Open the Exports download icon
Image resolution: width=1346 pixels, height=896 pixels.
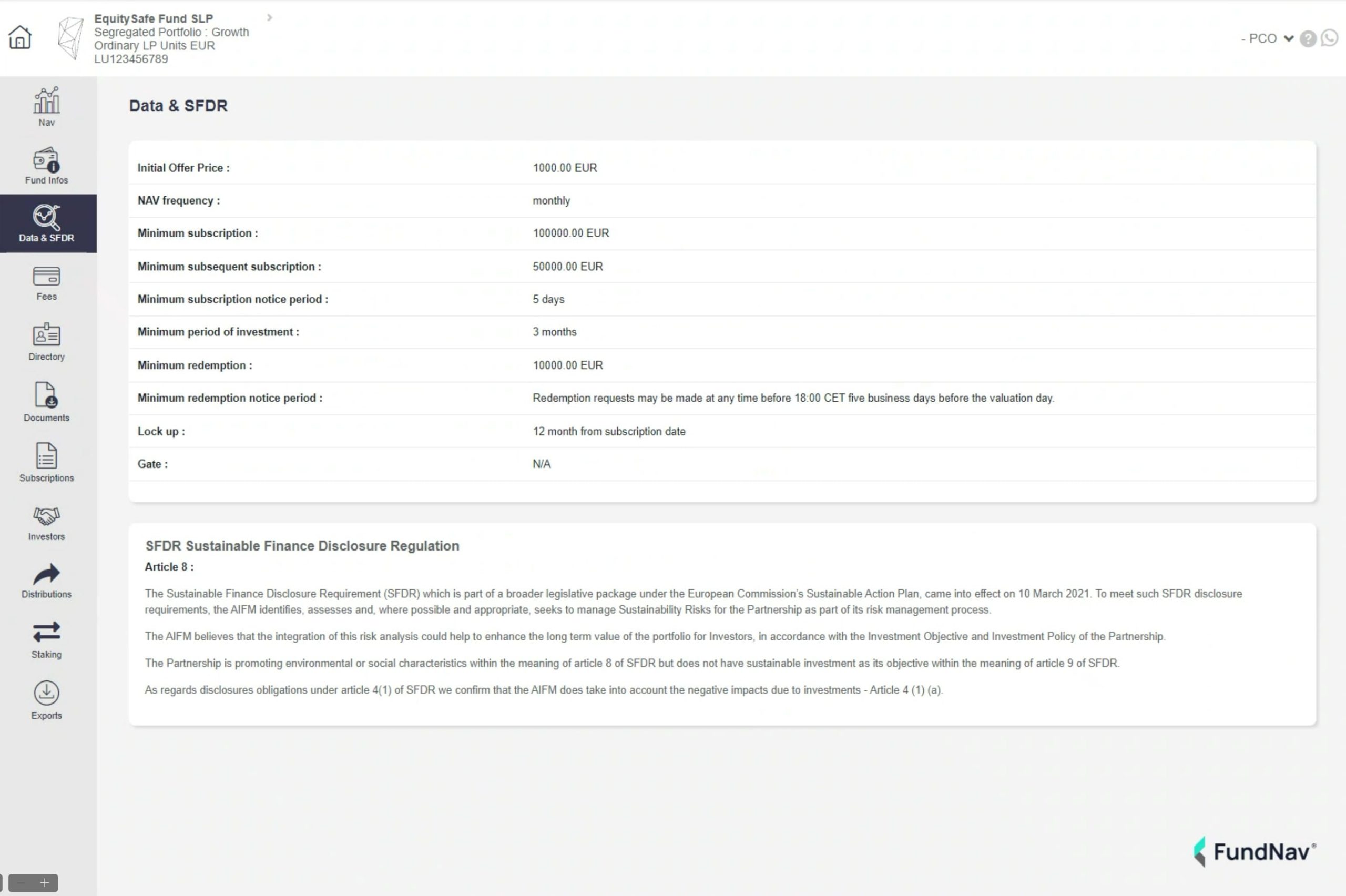(x=47, y=700)
